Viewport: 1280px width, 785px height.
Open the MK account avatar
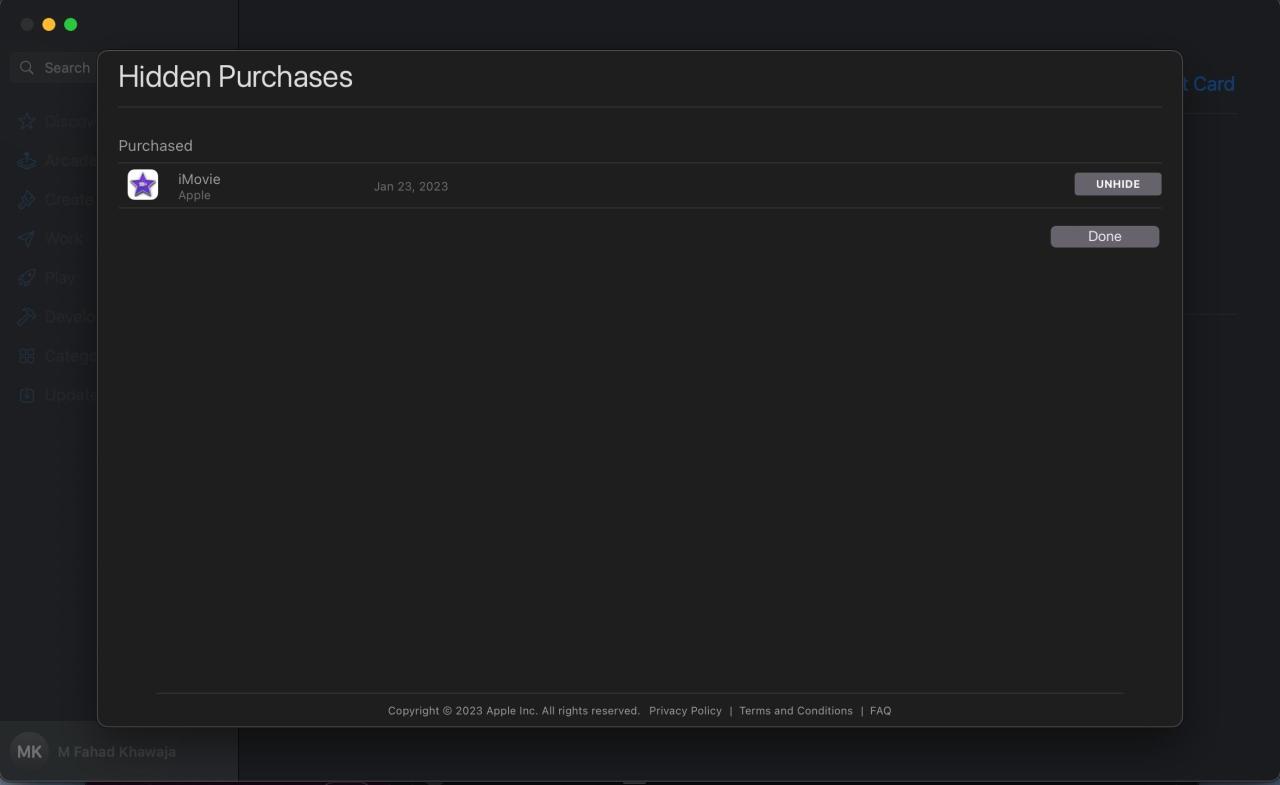coord(29,752)
